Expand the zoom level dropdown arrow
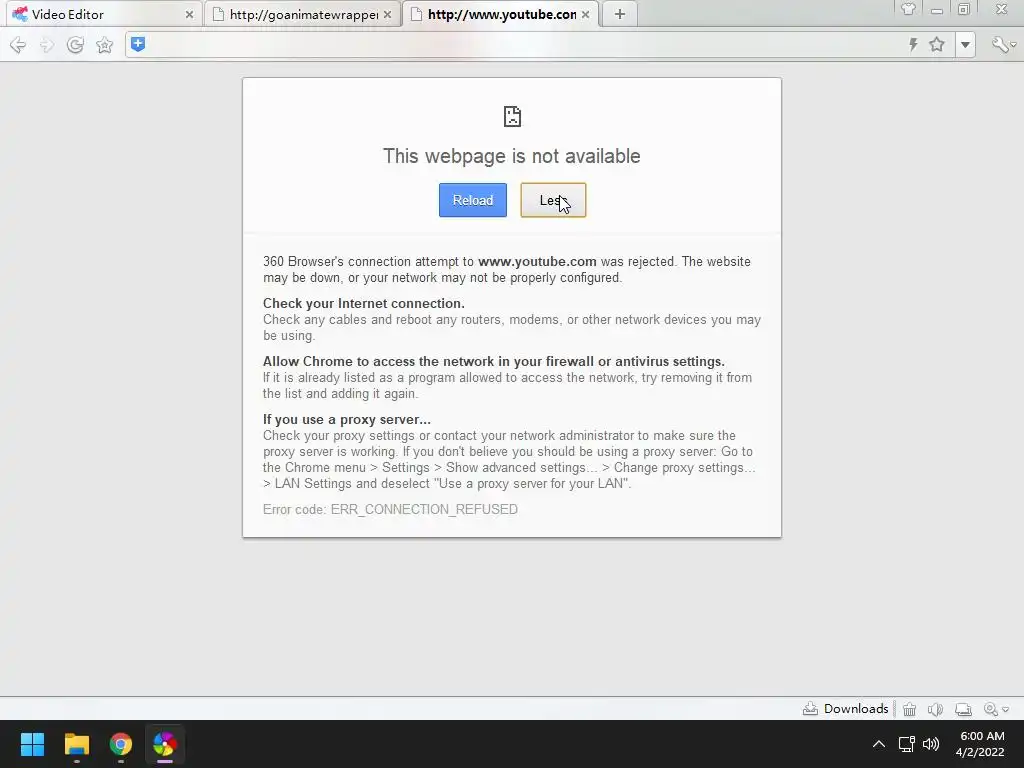 point(1005,710)
